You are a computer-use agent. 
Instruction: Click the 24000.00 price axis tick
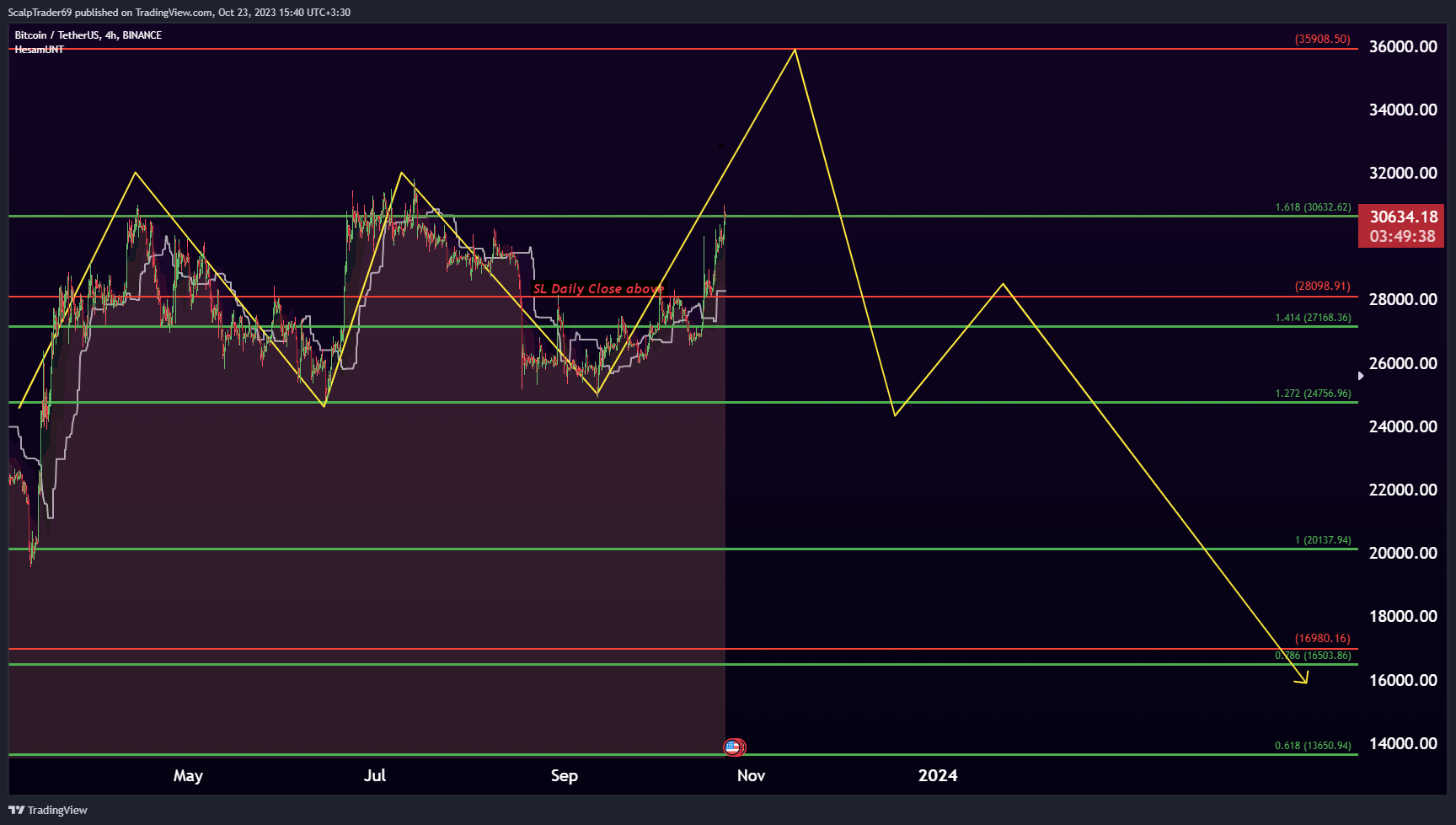pyautogui.click(x=1403, y=426)
